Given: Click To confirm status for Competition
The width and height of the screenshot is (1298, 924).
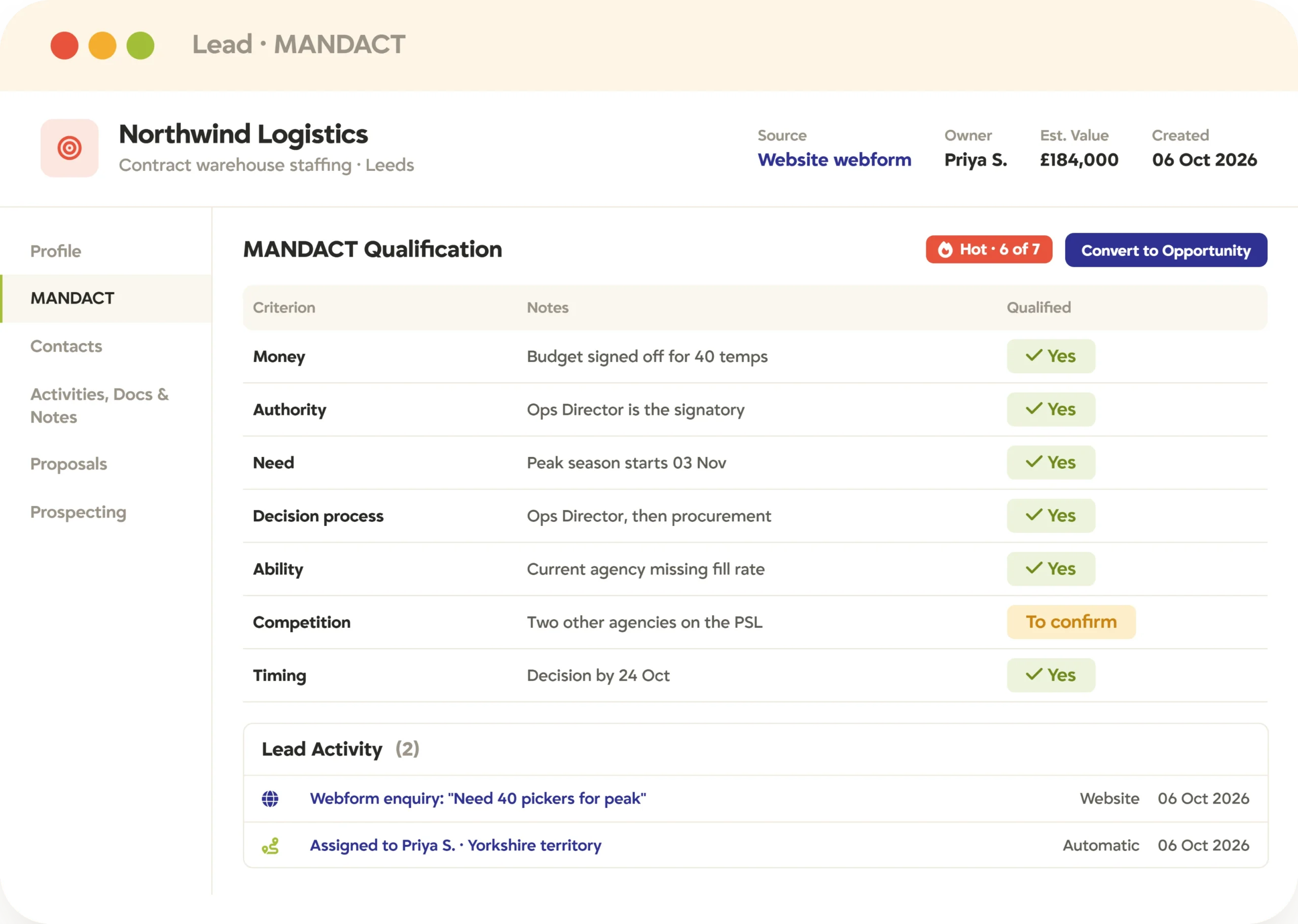Looking at the screenshot, I should [x=1071, y=622].
